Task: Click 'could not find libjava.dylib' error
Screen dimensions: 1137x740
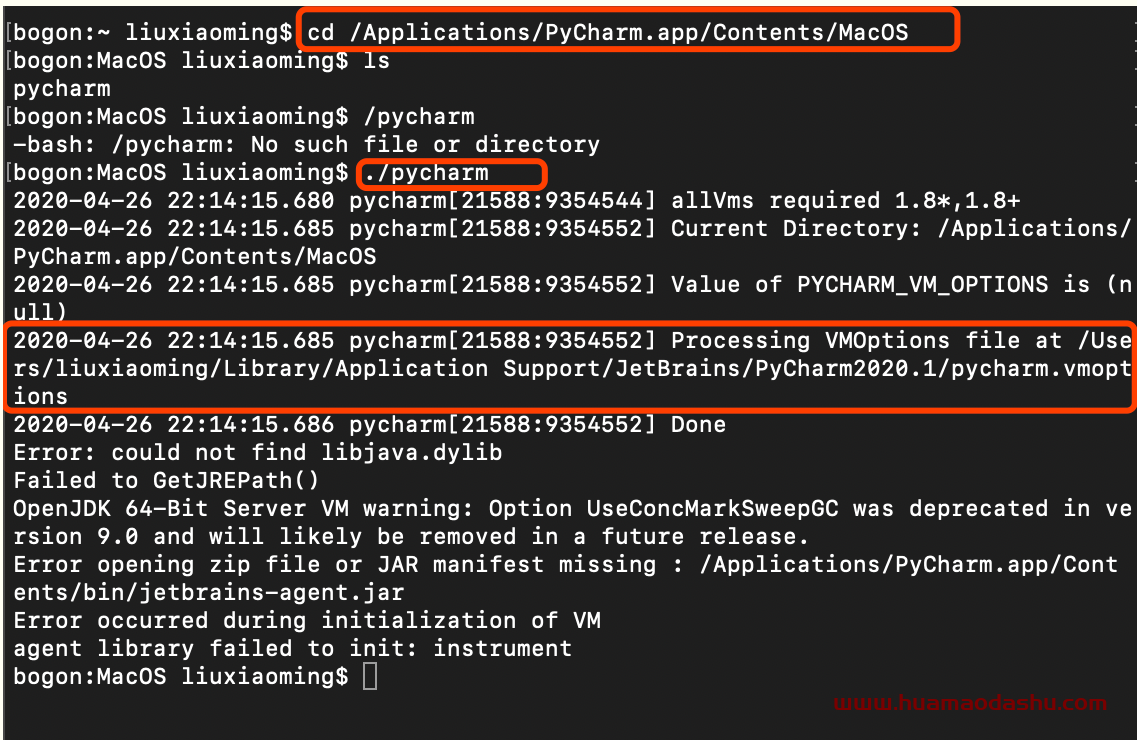Action: pyautogui.click(x=307, y=453)
